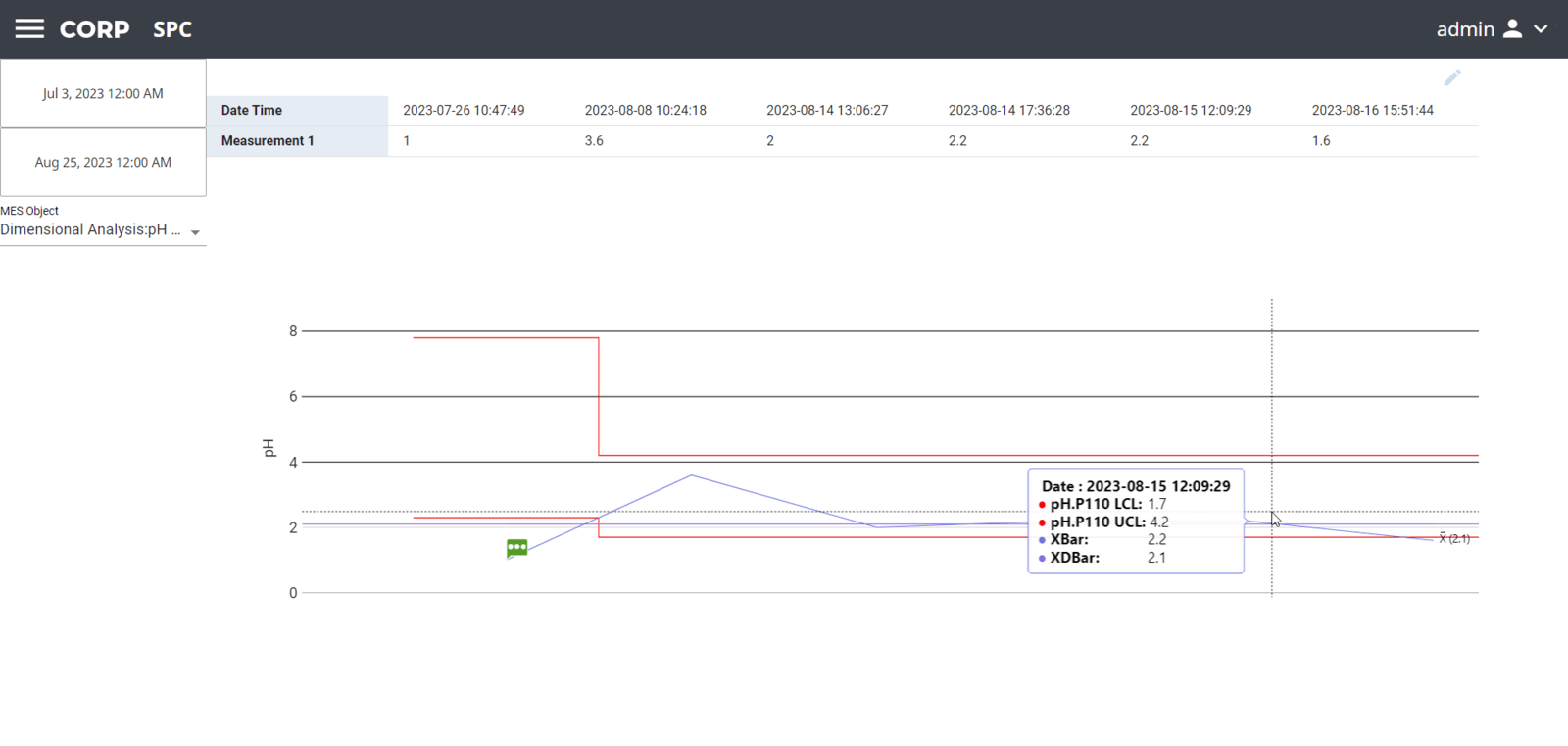The width and height of the screenshot is (1568, 746).
Task: Click the X-bar (2.1) chart label
Action: 1454,539
